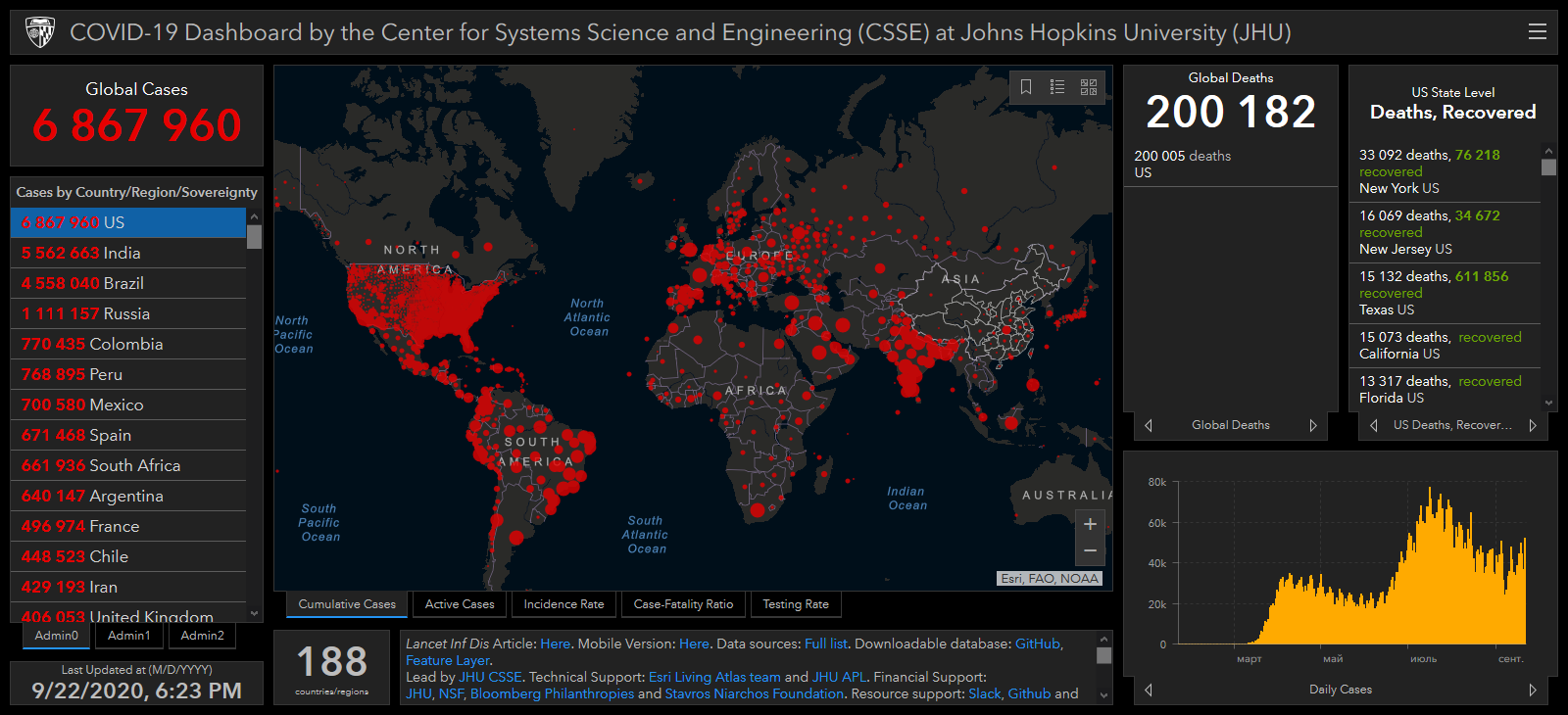Select Argentina row in country list
Screen dimensions: 1568x715
pyautogui.click(x=128, y=496)
